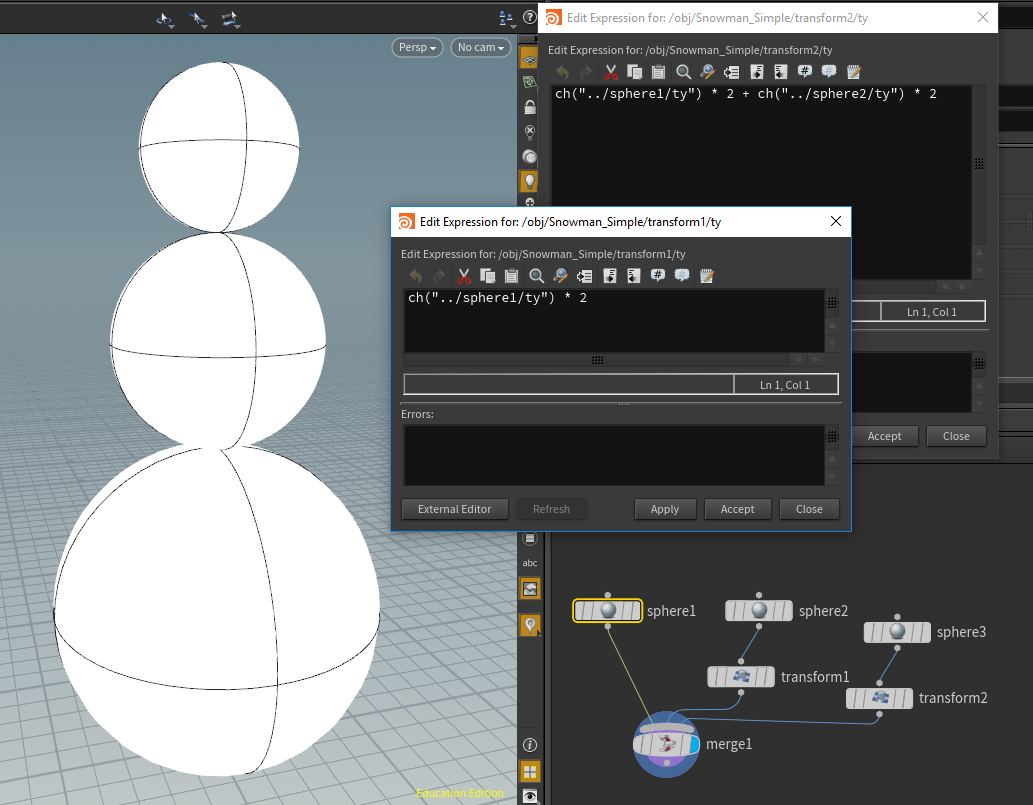Click the Undo arrow in the expression toolbar
This screenshot has width=1033, height=805.
pyautogui.click(x=415, y=276)
